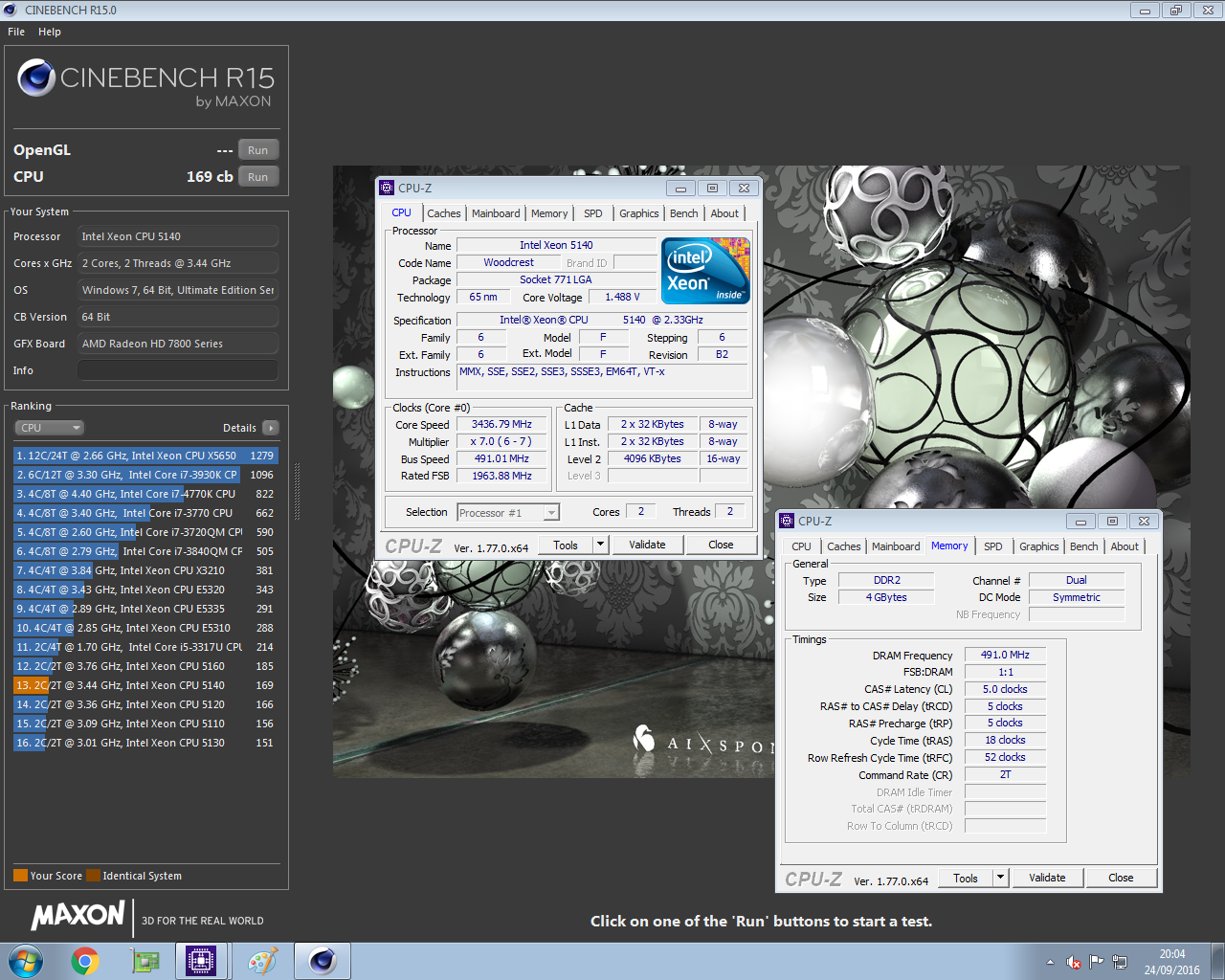Click DRAM Frequency value 491.0 MHz
This screenshot has height=980, width=1225.
point(1005,655)
